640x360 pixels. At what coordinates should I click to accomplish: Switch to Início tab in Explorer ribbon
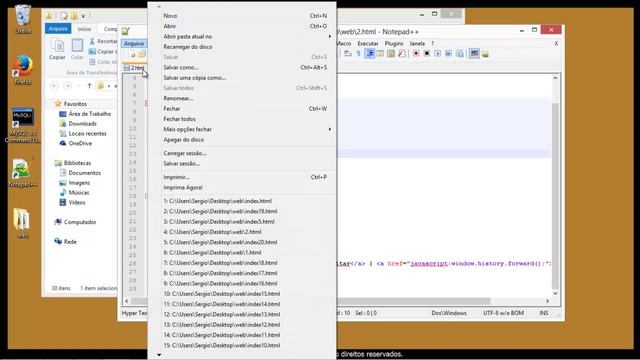(x=84, y=29)
